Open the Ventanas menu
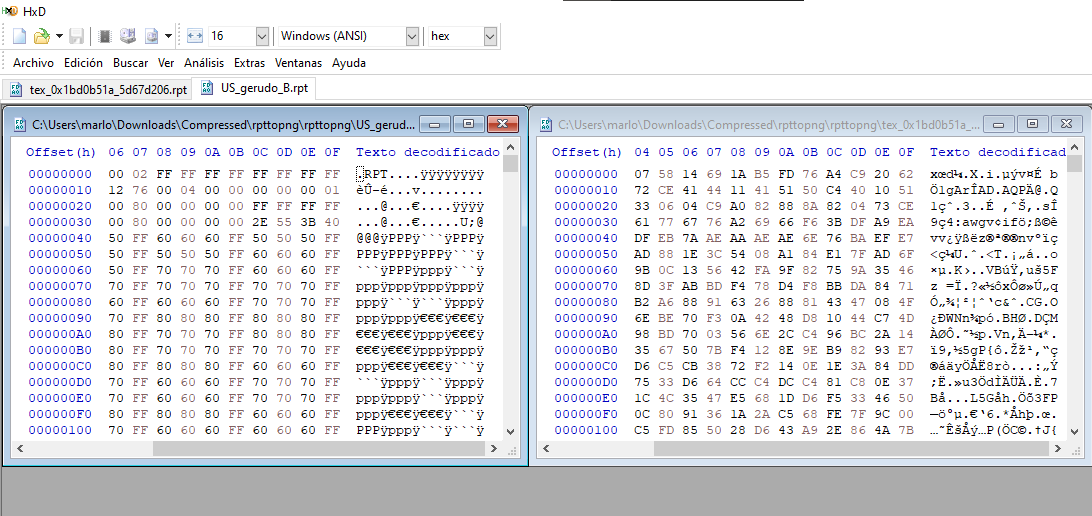1092x516 pixels. coord(298,63)
